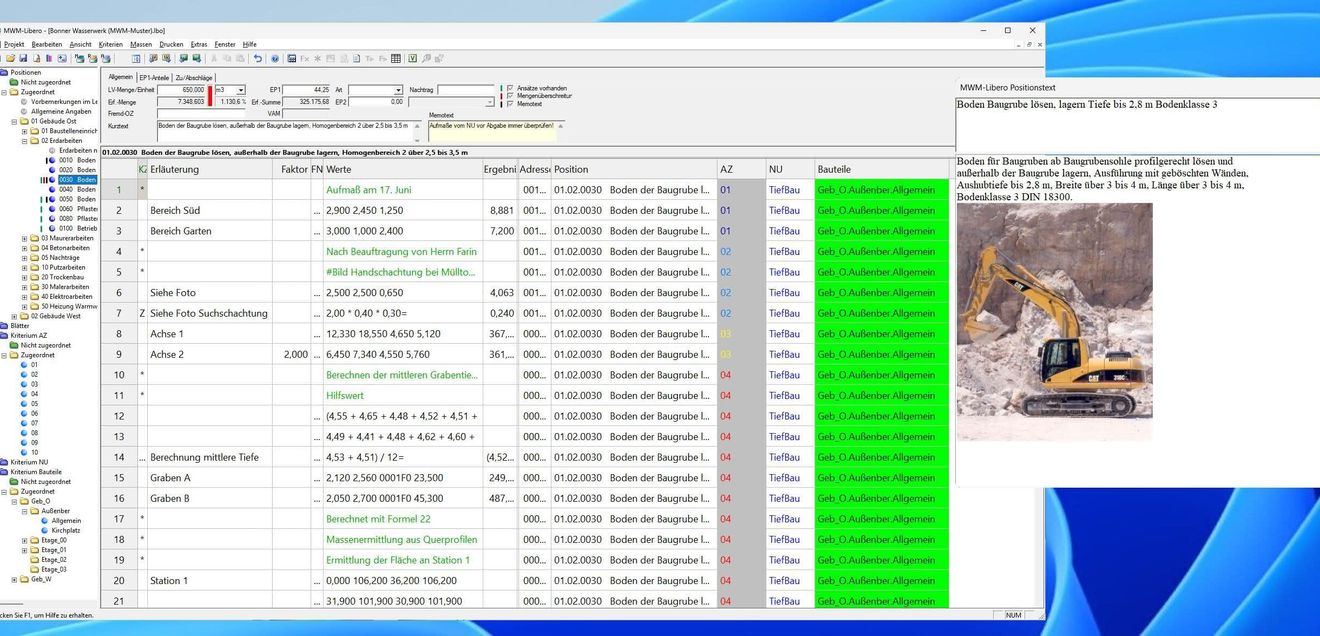Click the Blätter node icon in tree
This screenshot has height=636, width=1320.
[5, 326]
